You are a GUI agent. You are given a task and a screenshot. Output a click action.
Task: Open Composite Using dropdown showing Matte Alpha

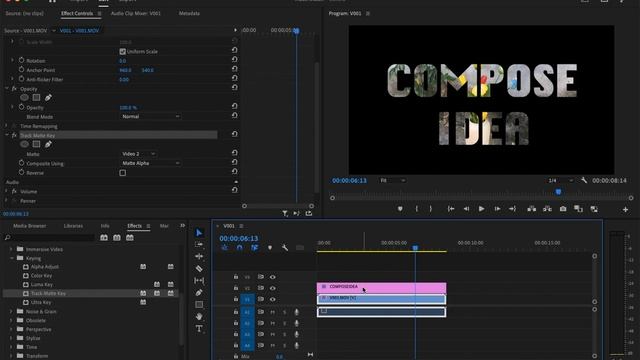click(151, 163)
